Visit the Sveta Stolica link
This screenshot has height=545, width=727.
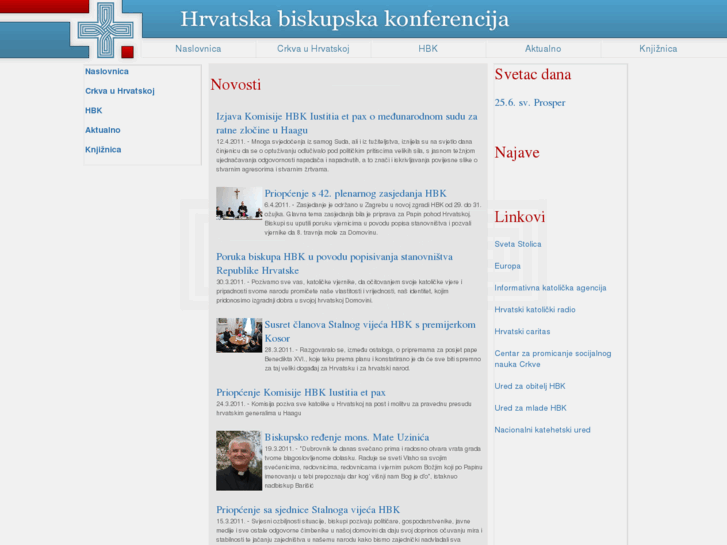pyautogui.click(x=517, y=244)
